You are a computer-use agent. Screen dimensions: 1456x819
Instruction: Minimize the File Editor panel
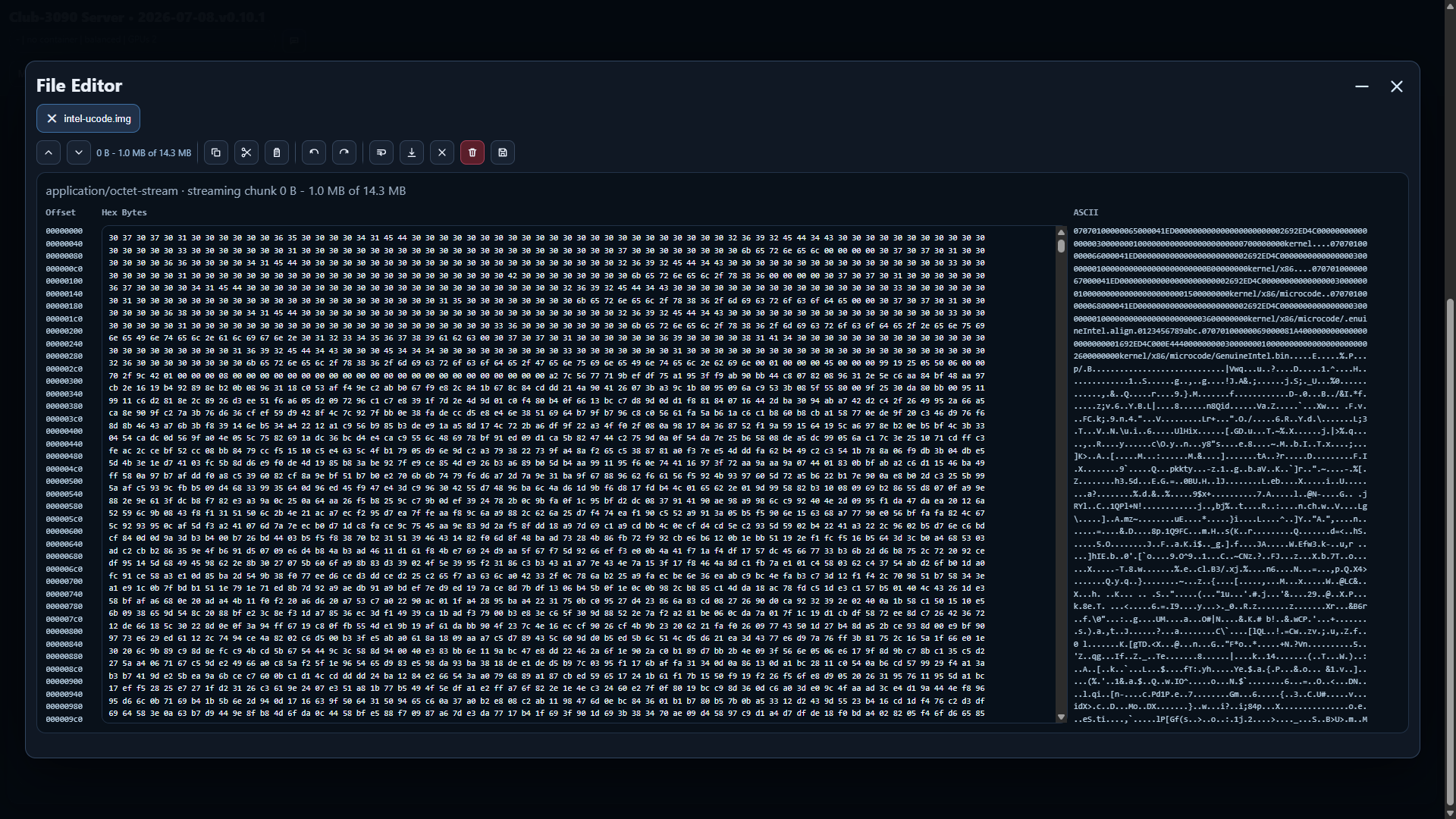1362,86
